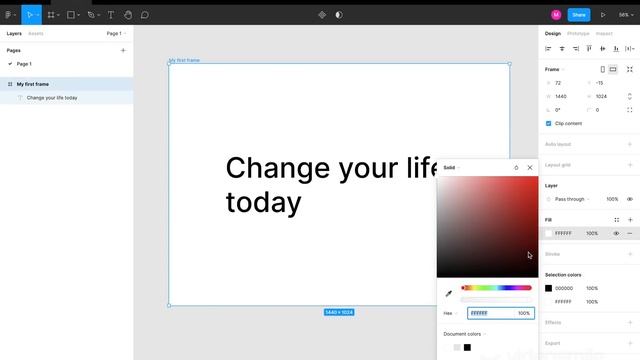The image size is (640, 360).
Task: Select the Comment tool
Action: pyautogui.click(x=144, y=15)
